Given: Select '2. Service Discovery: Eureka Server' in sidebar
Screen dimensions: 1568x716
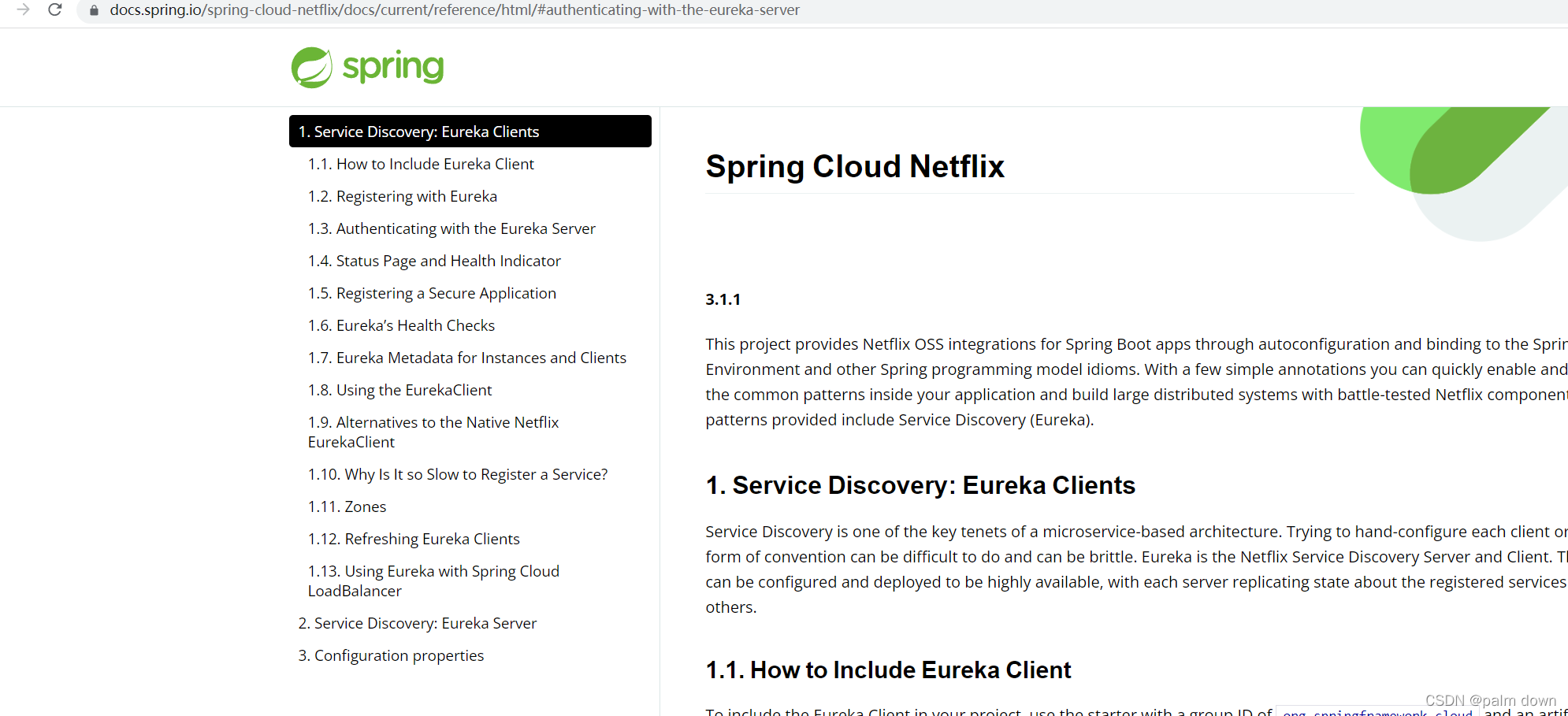Looking at the screenshot, I should (x=418, y=623).
